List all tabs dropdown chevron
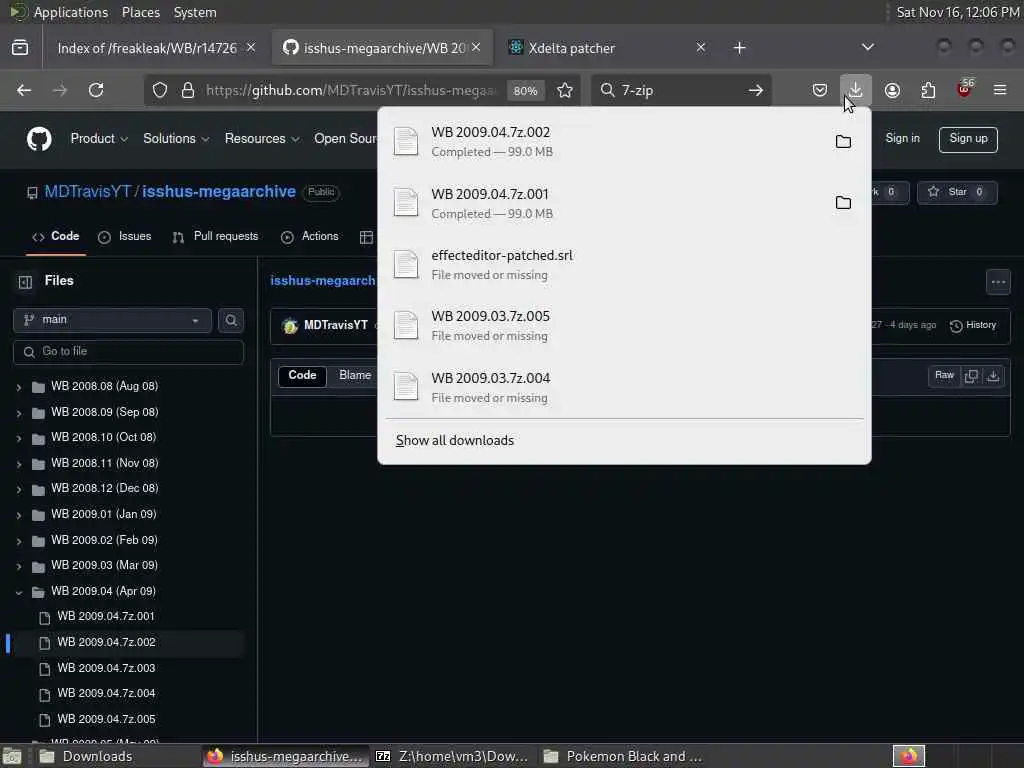Screen dimensions: 1024x768 coord(867,48)
